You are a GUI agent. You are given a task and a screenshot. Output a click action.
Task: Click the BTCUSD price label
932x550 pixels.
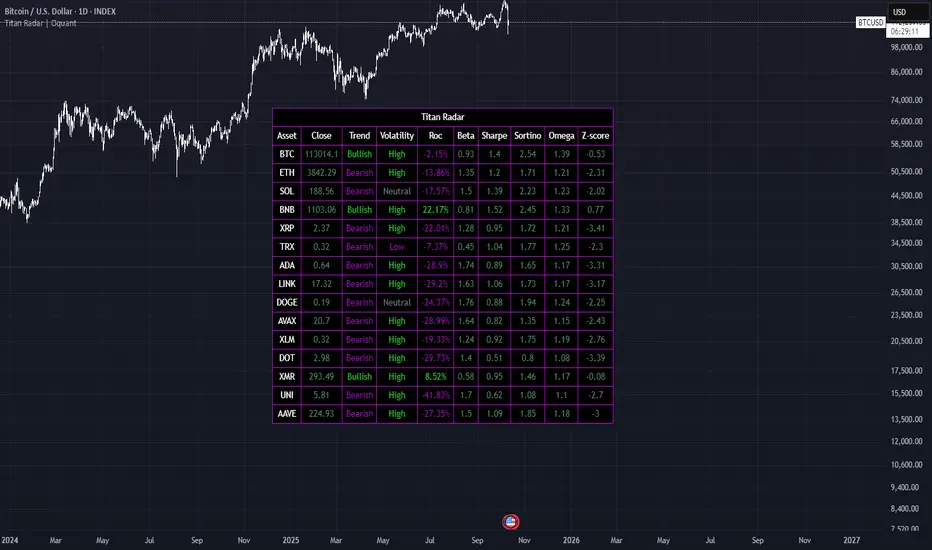point(870,22)
